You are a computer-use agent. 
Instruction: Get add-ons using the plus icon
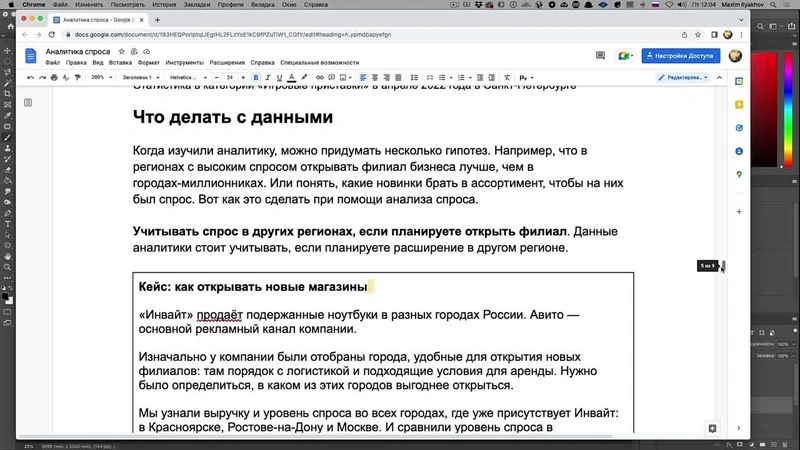739,211
